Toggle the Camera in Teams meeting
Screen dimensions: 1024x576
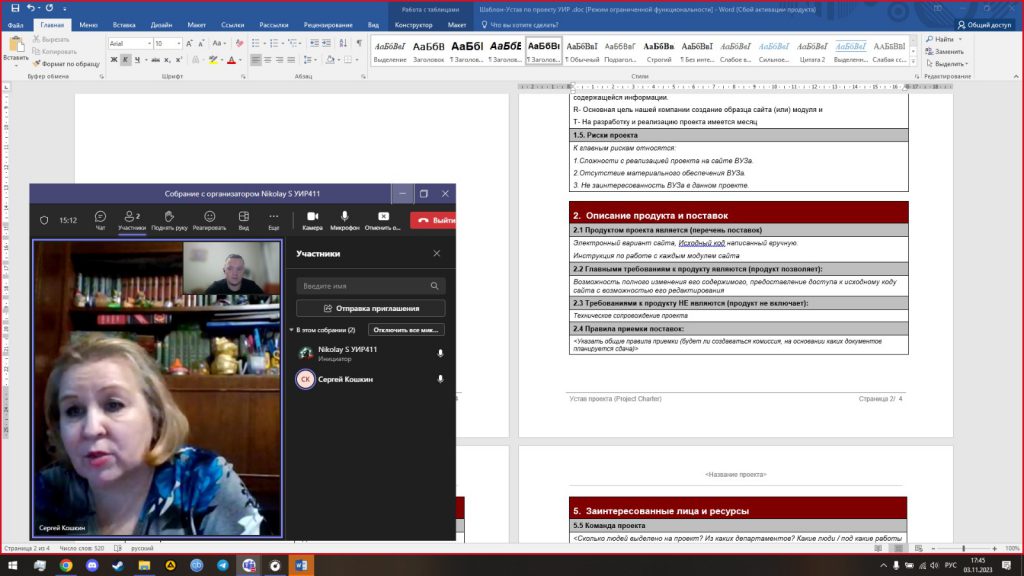coord(312,219)
